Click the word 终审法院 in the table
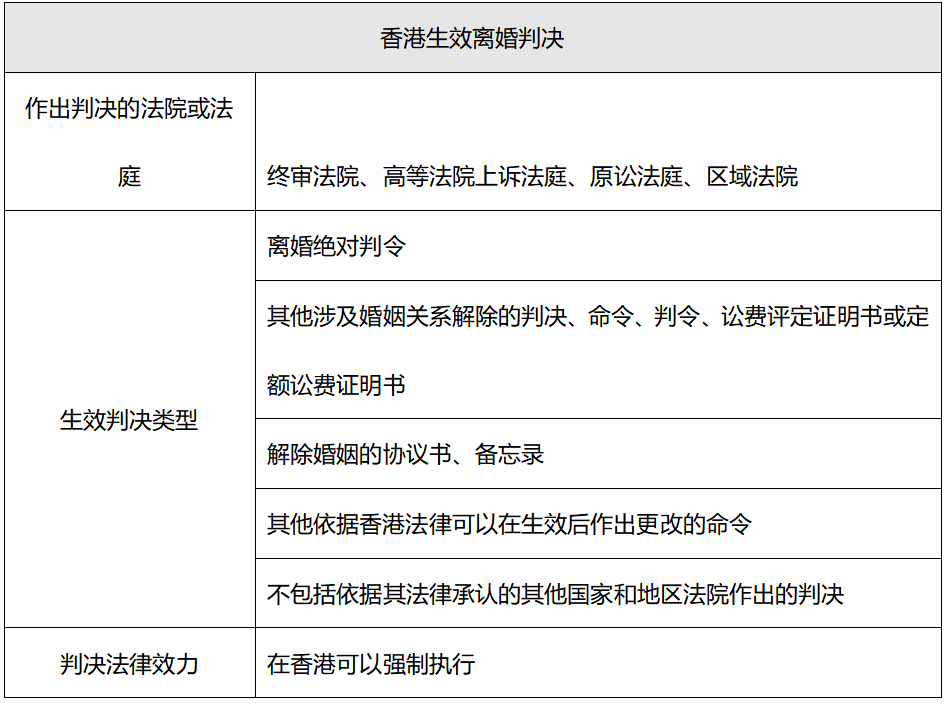The height and width of the screenshot is (705, 948). 313,177
